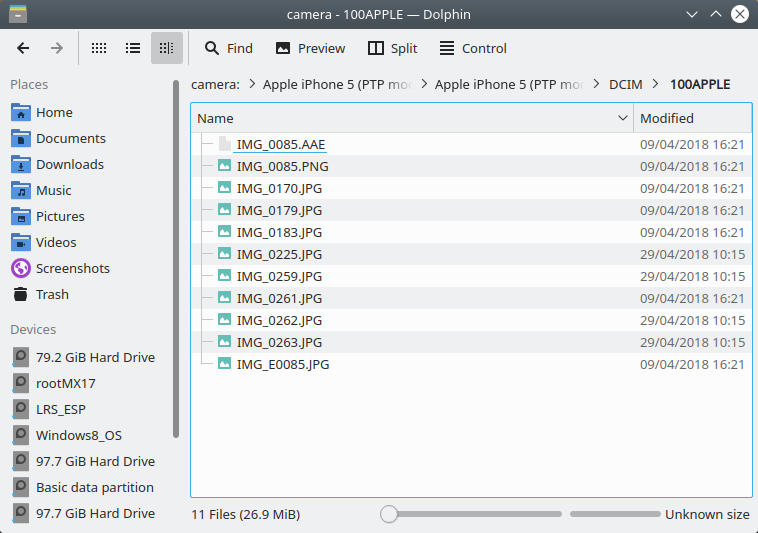Screen dimensions: 758x533
Task: Open the Control menu
Action: pos(472,48)
